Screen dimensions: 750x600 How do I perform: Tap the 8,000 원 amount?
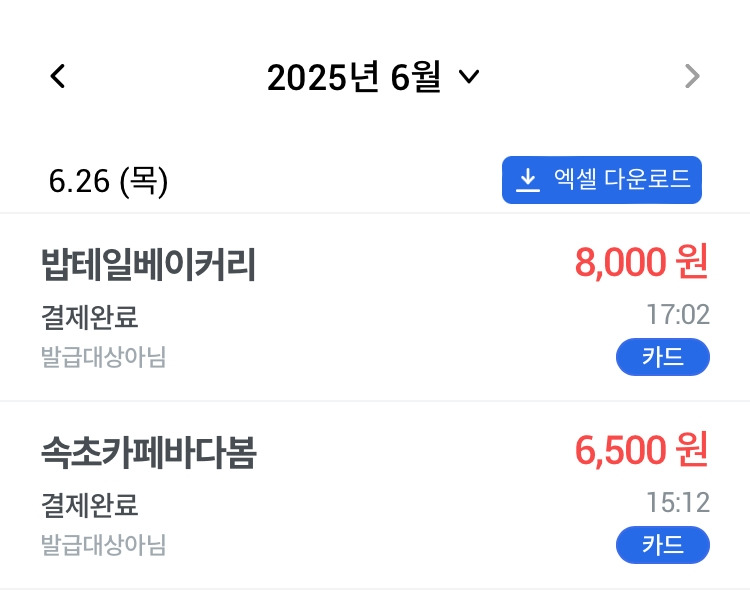pos(641,263)
